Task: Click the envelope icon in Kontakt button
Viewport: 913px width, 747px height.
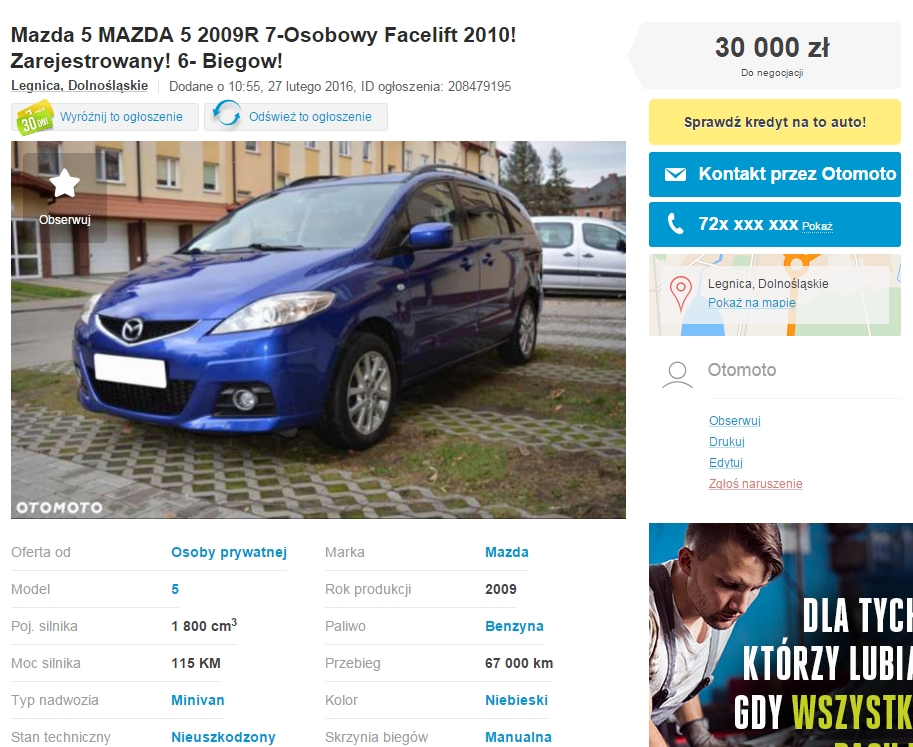Action: 675,174
